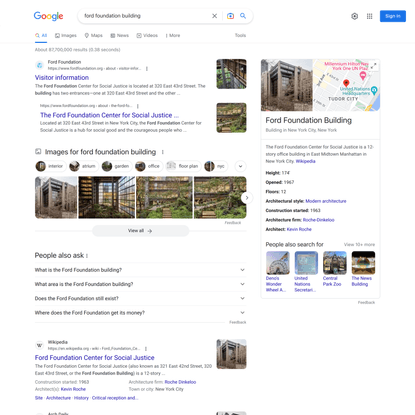The height and width of the screenshot is (415, 415).
Task: Click Ford Foundation site favicon
Action: click(x=39, y=65)
